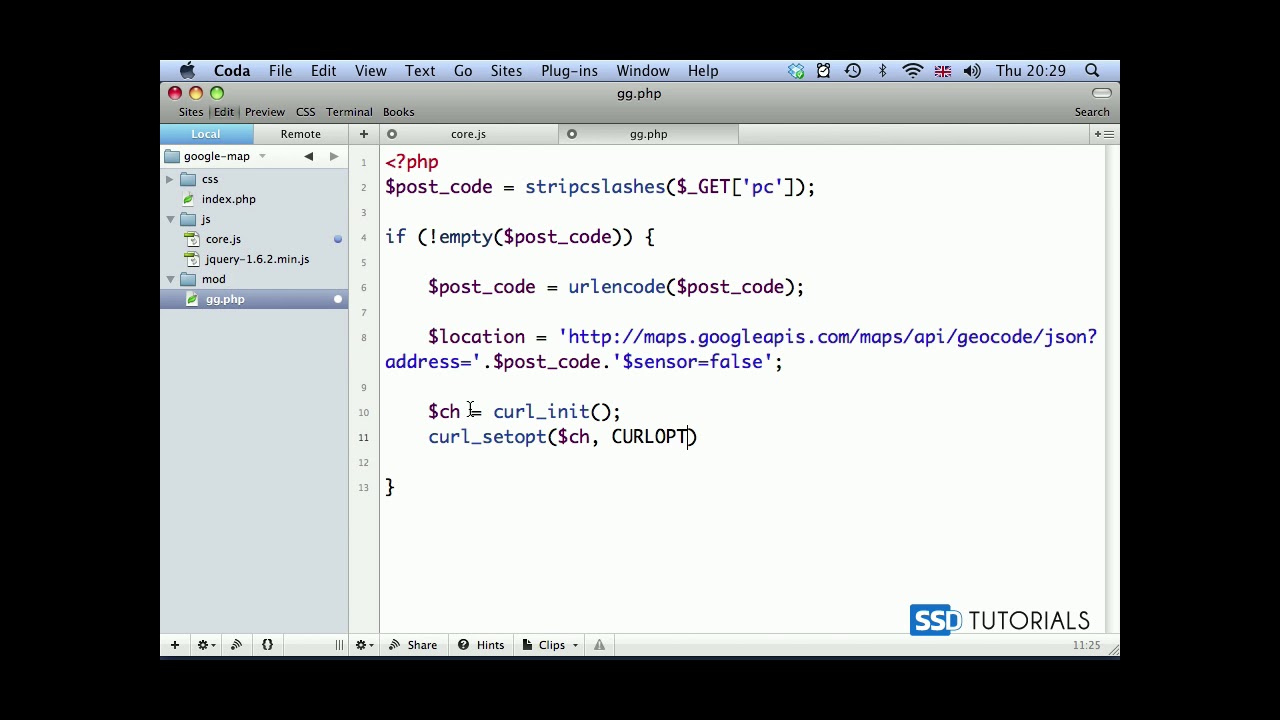Open the sidebar gear action menu
Screen dimensions: 1280x720
point(205,645)
